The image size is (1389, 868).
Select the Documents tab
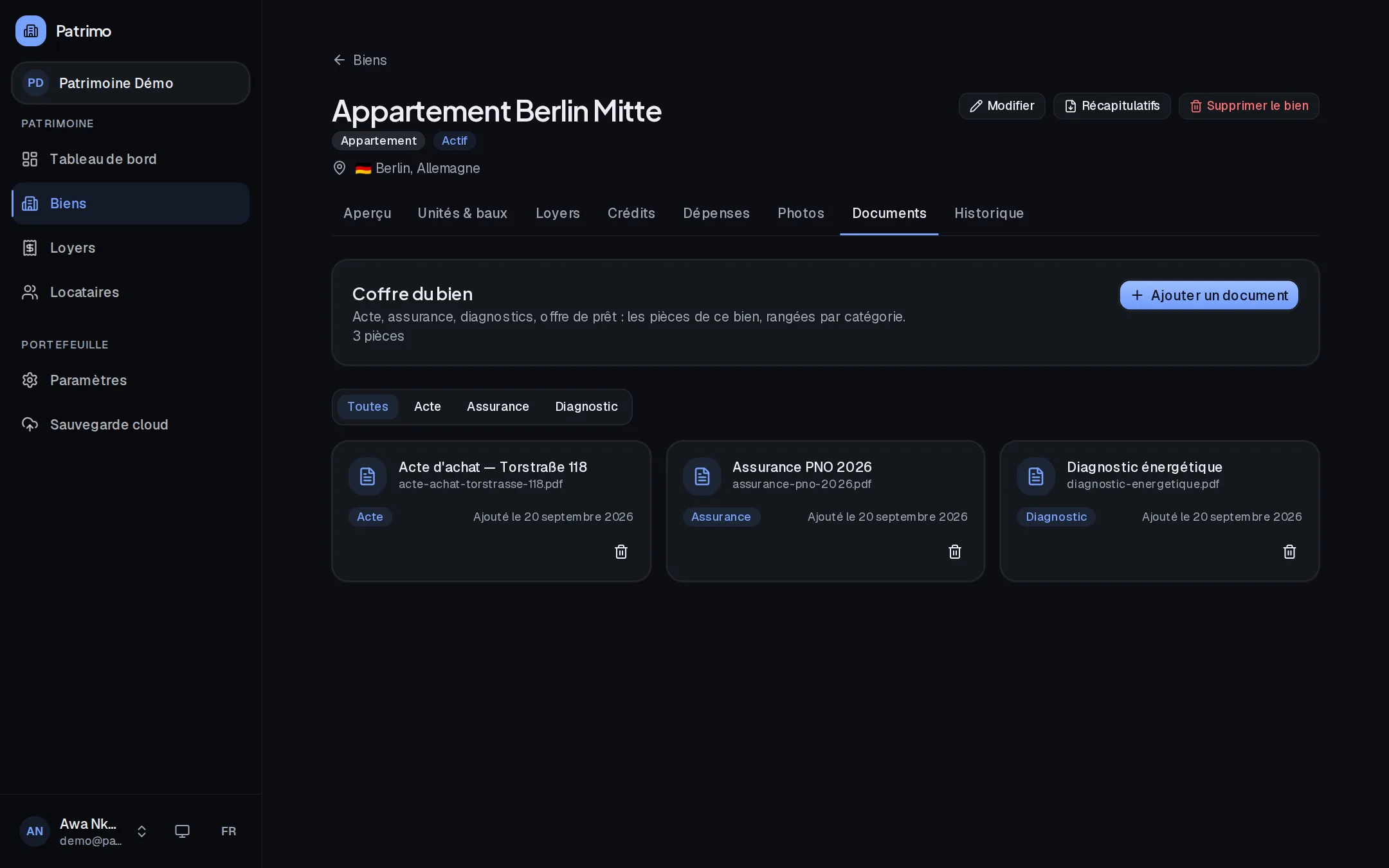click(889, 213)
